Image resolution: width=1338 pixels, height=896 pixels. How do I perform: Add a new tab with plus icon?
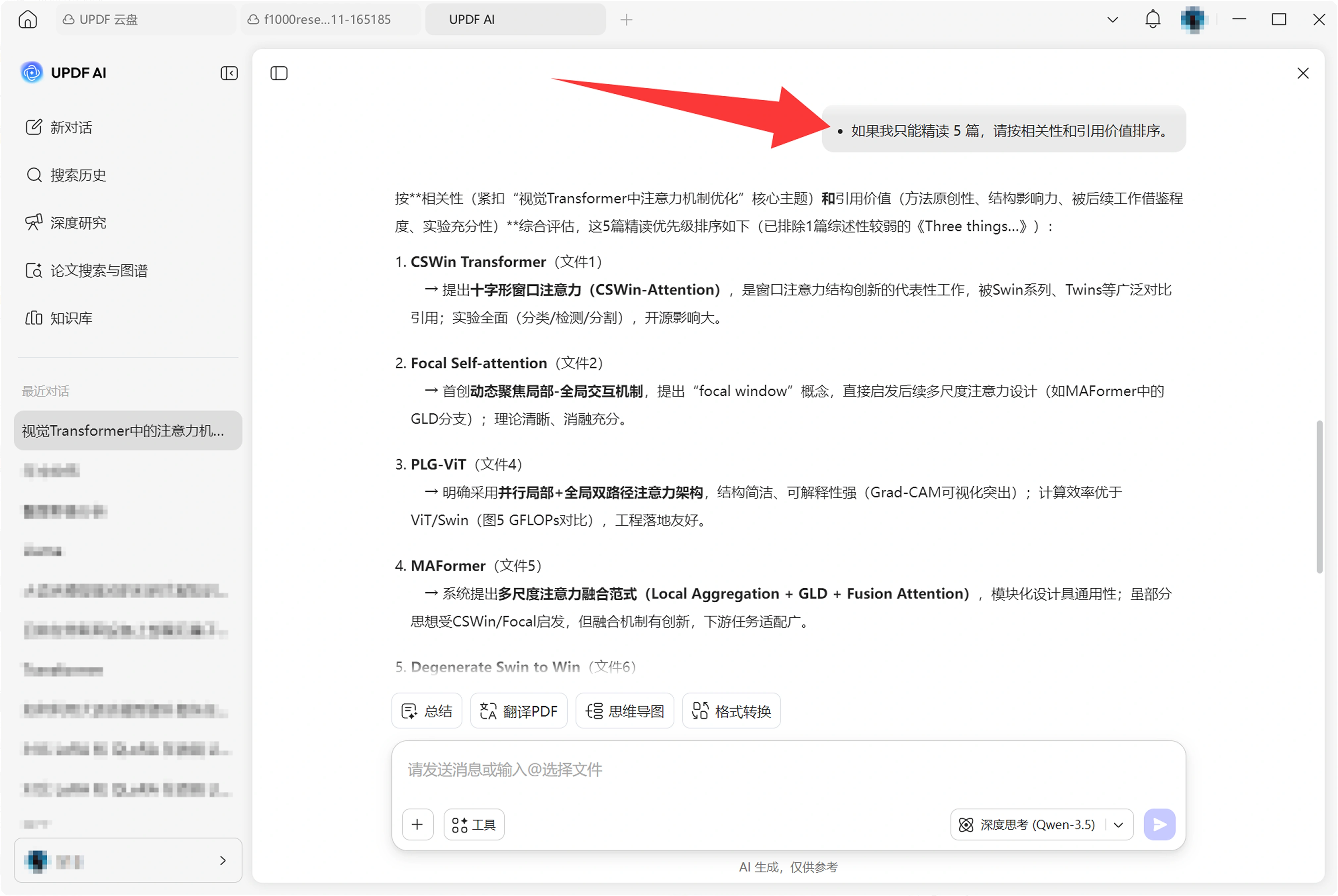pos(626,20)
